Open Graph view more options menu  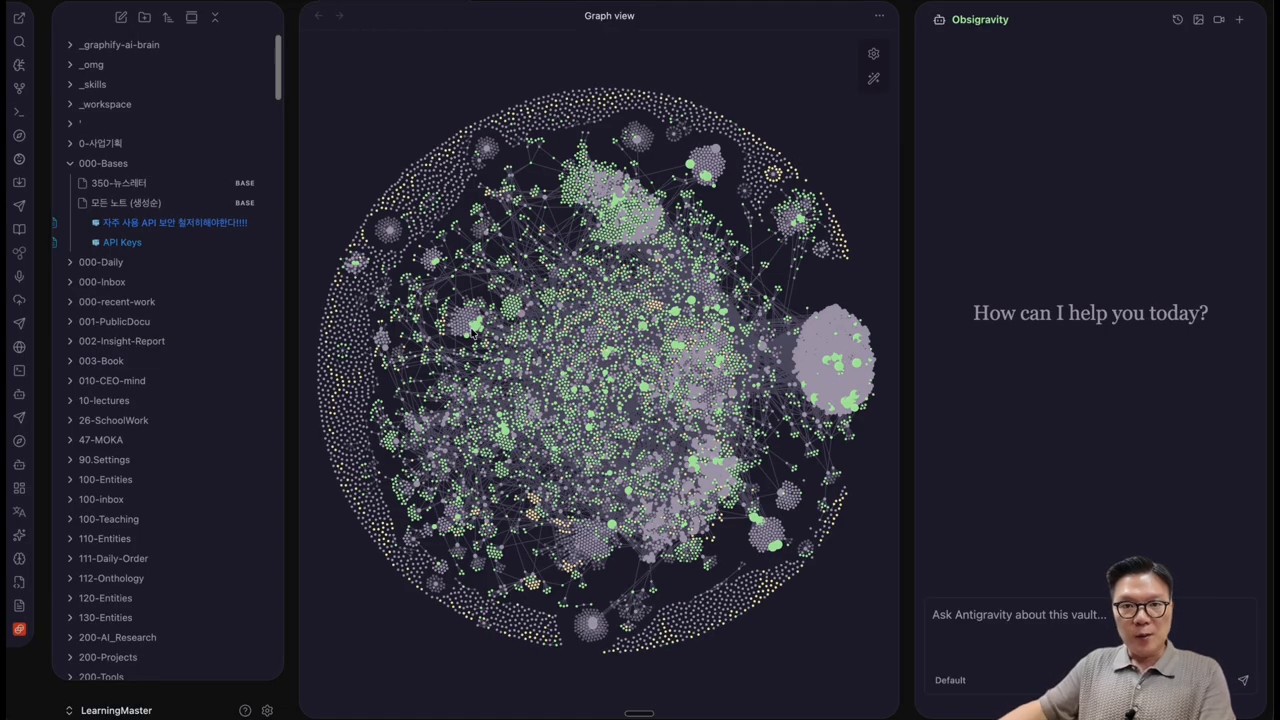pos(879,15)
